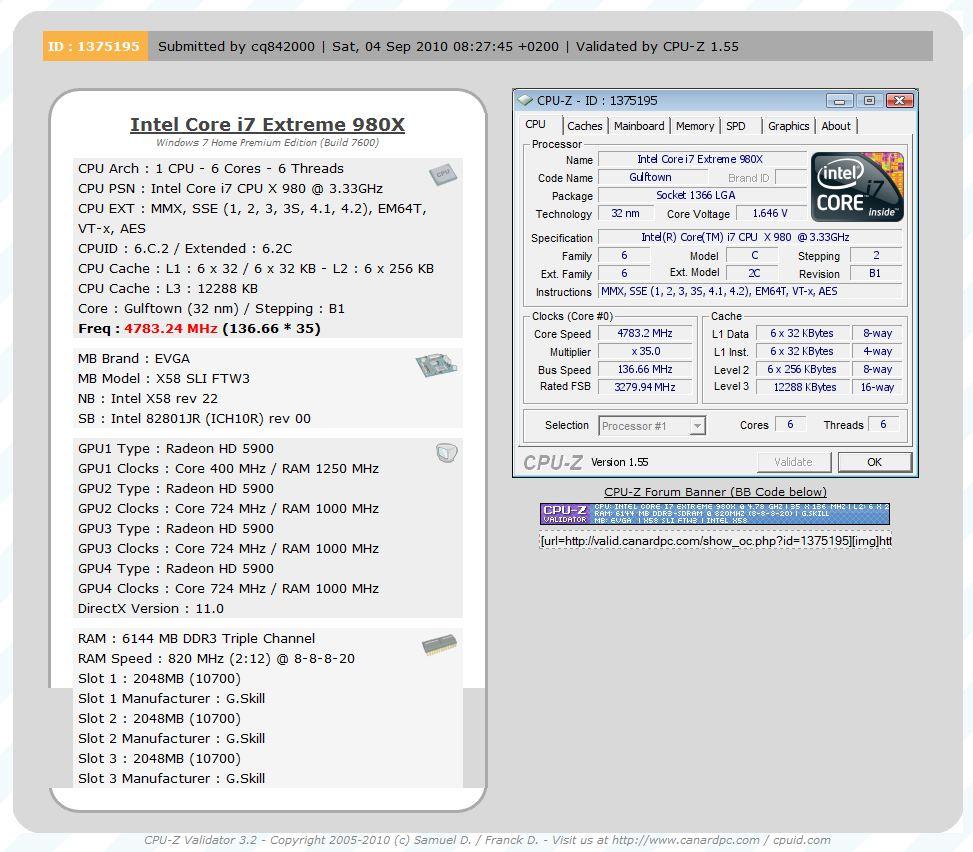Minimize the CPU-Z window
Viewport: 973px width, 852px height.
tap(840, 101)
